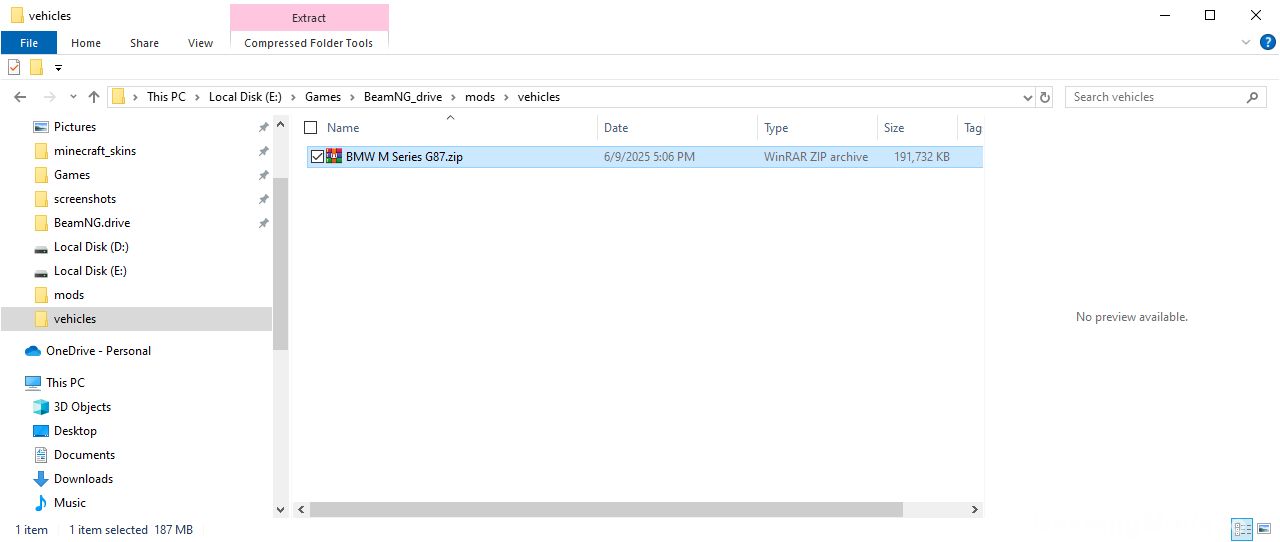The width and height of the screenshot is (1280, 542).
Task: Switch to Details view layout icon
Action: pos(1243,530)
